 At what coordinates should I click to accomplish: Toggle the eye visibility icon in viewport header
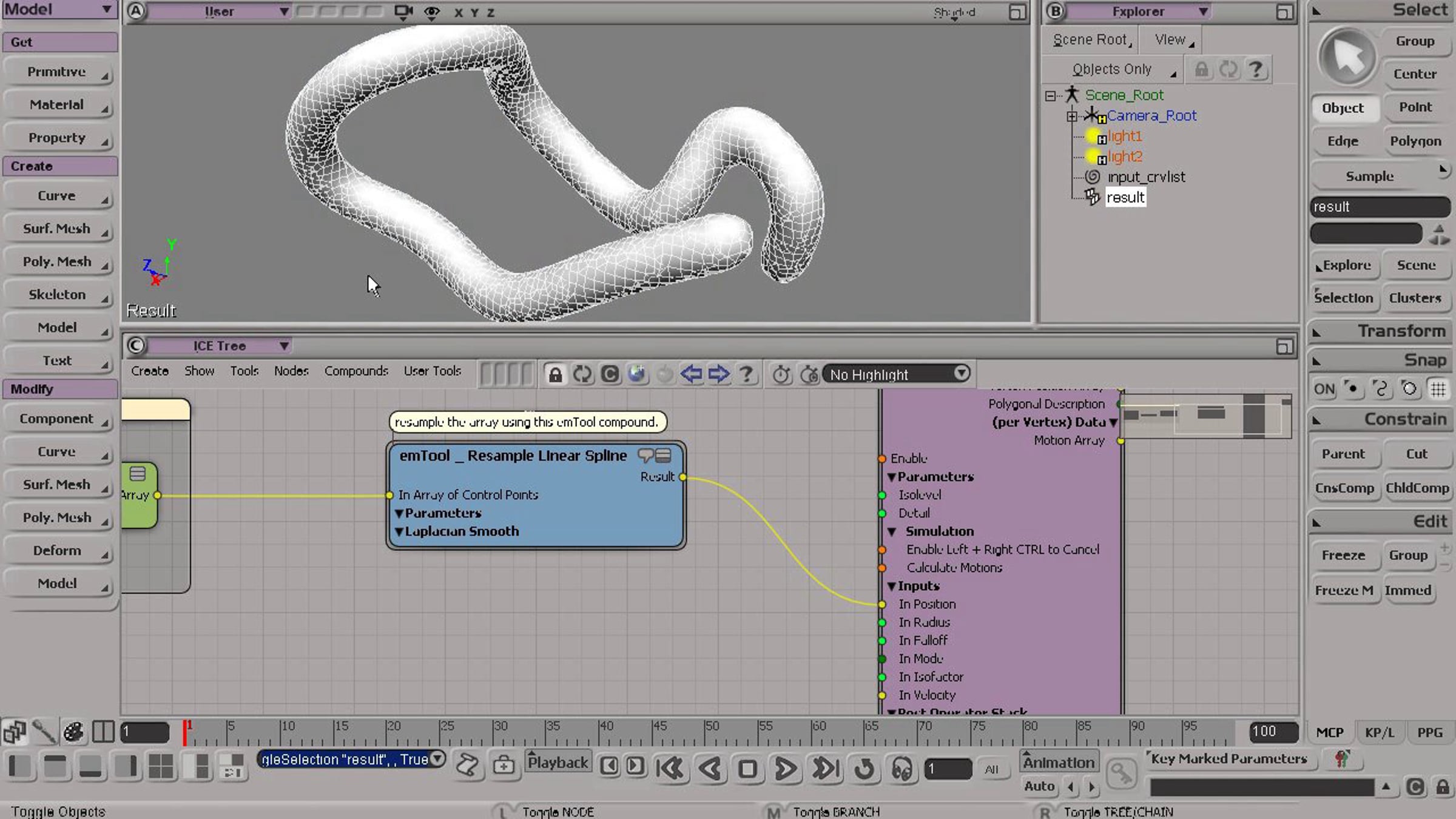[x=431, y=12]
